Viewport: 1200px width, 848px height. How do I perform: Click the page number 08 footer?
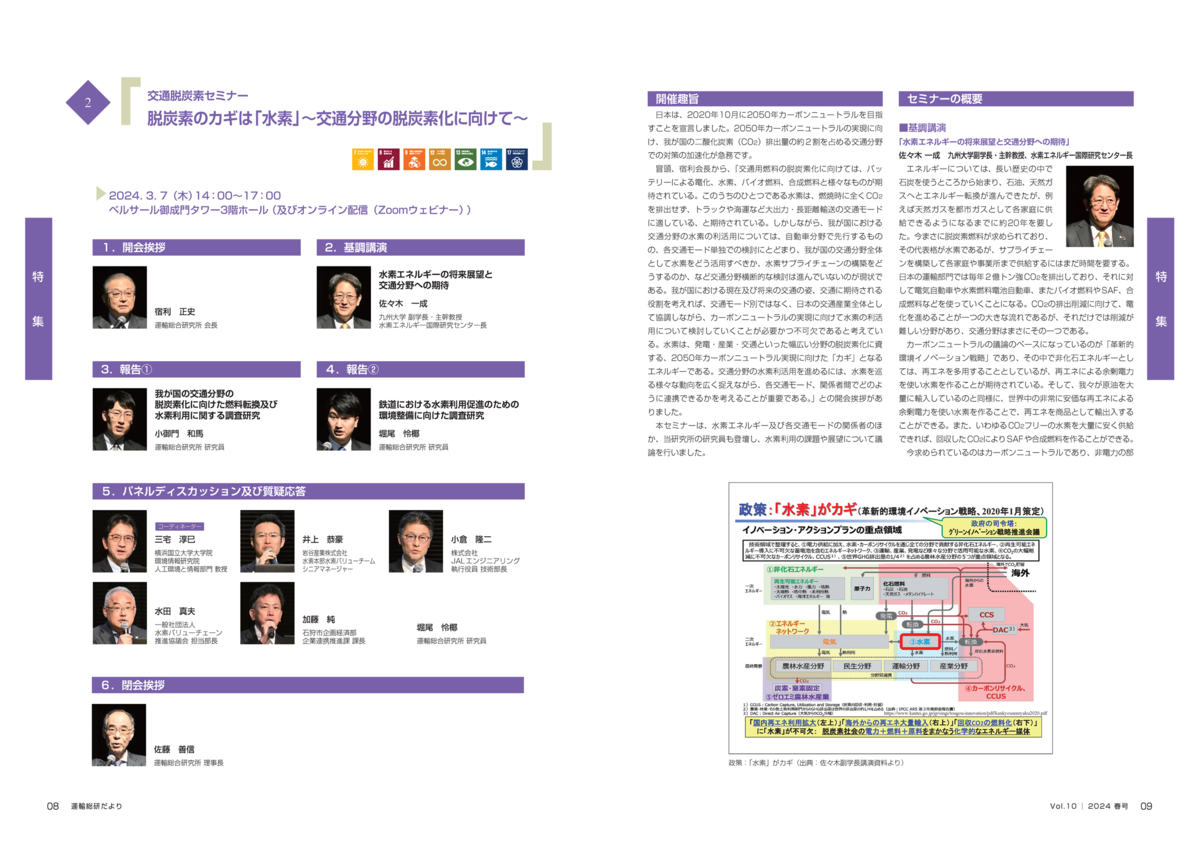tap(54, 806)
